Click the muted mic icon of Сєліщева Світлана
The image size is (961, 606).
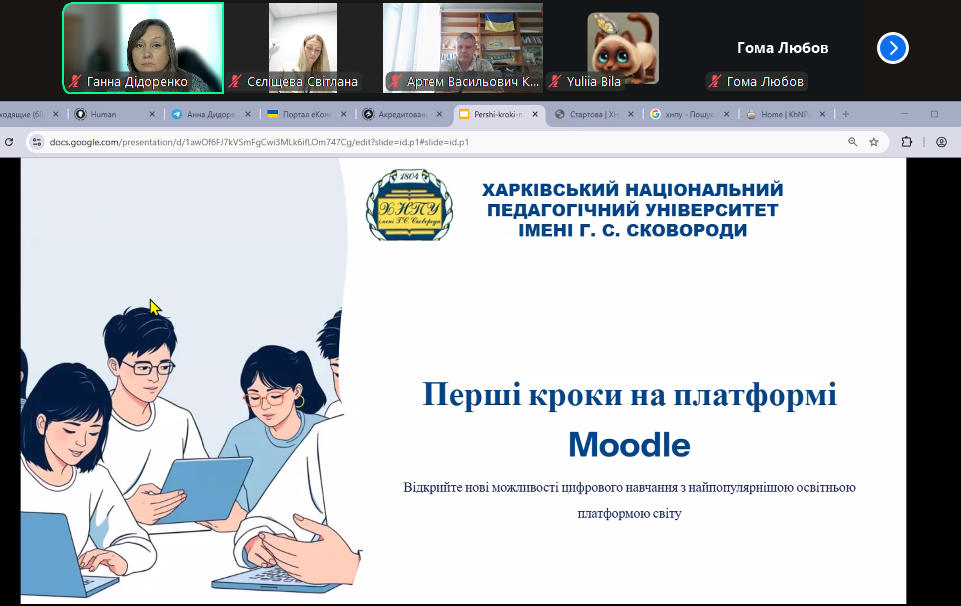235,81
